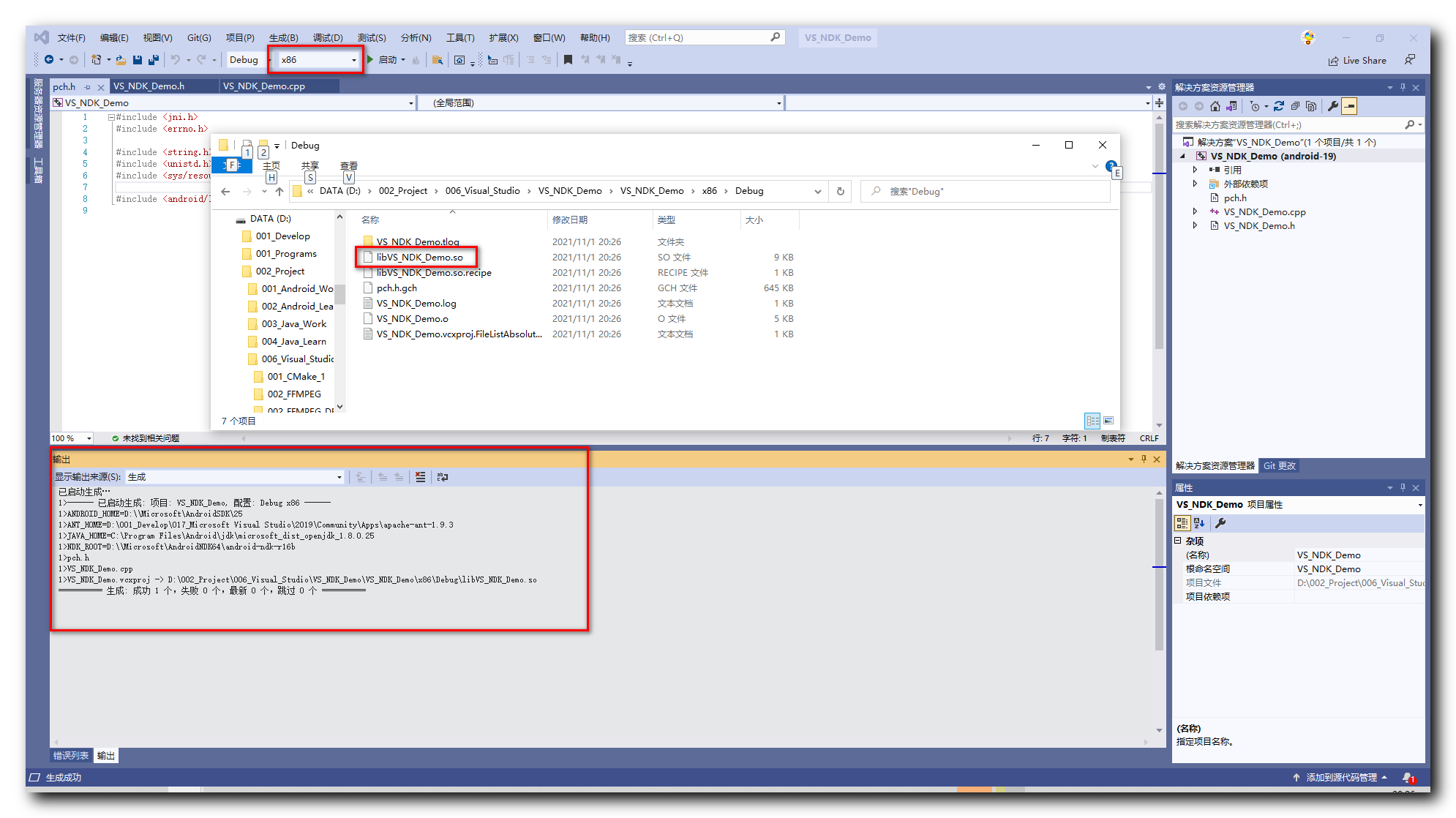The height and width of the screenshot is (818, 1456).
Task: Expand the 外部依赖项 node
Action: [1196, 184]
